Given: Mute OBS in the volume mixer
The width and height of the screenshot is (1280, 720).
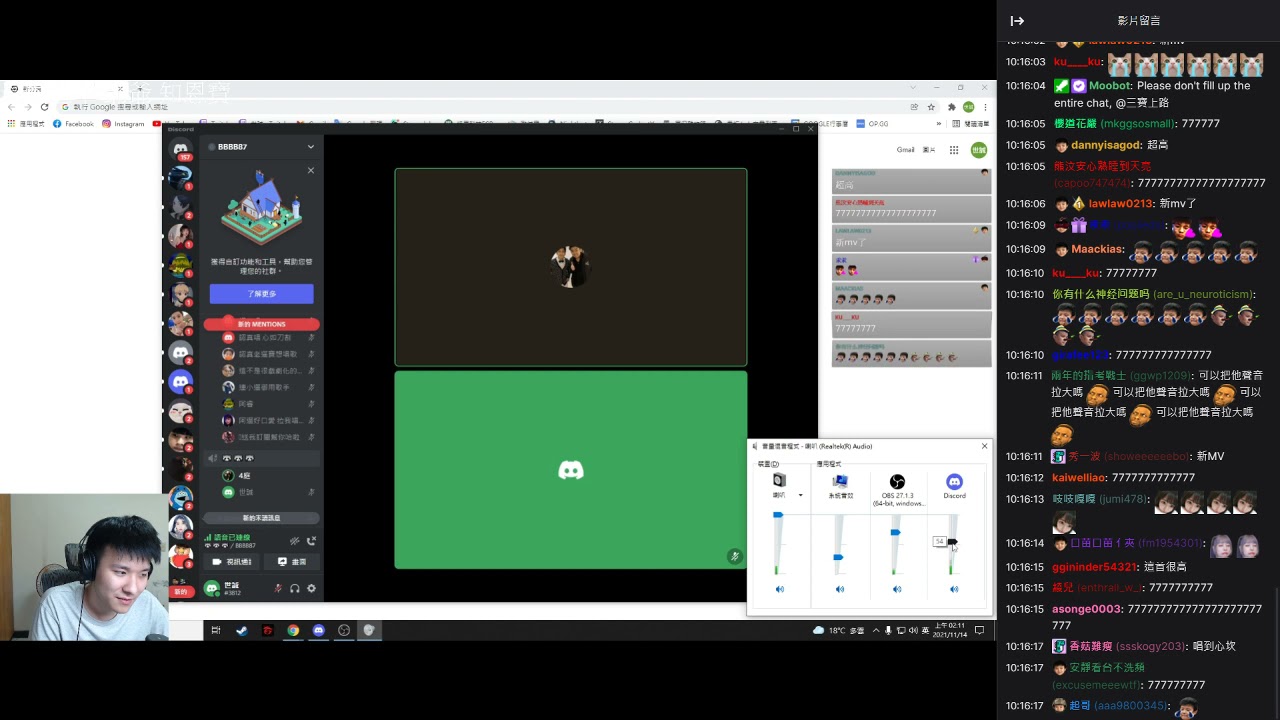Looking at the screenshot, I should (897, 589).
